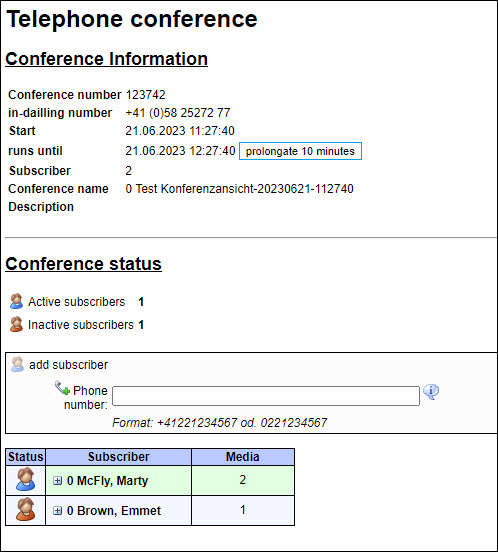Screen dimensions: 498x552
Task: Click the Status column header
Action: 26,457
